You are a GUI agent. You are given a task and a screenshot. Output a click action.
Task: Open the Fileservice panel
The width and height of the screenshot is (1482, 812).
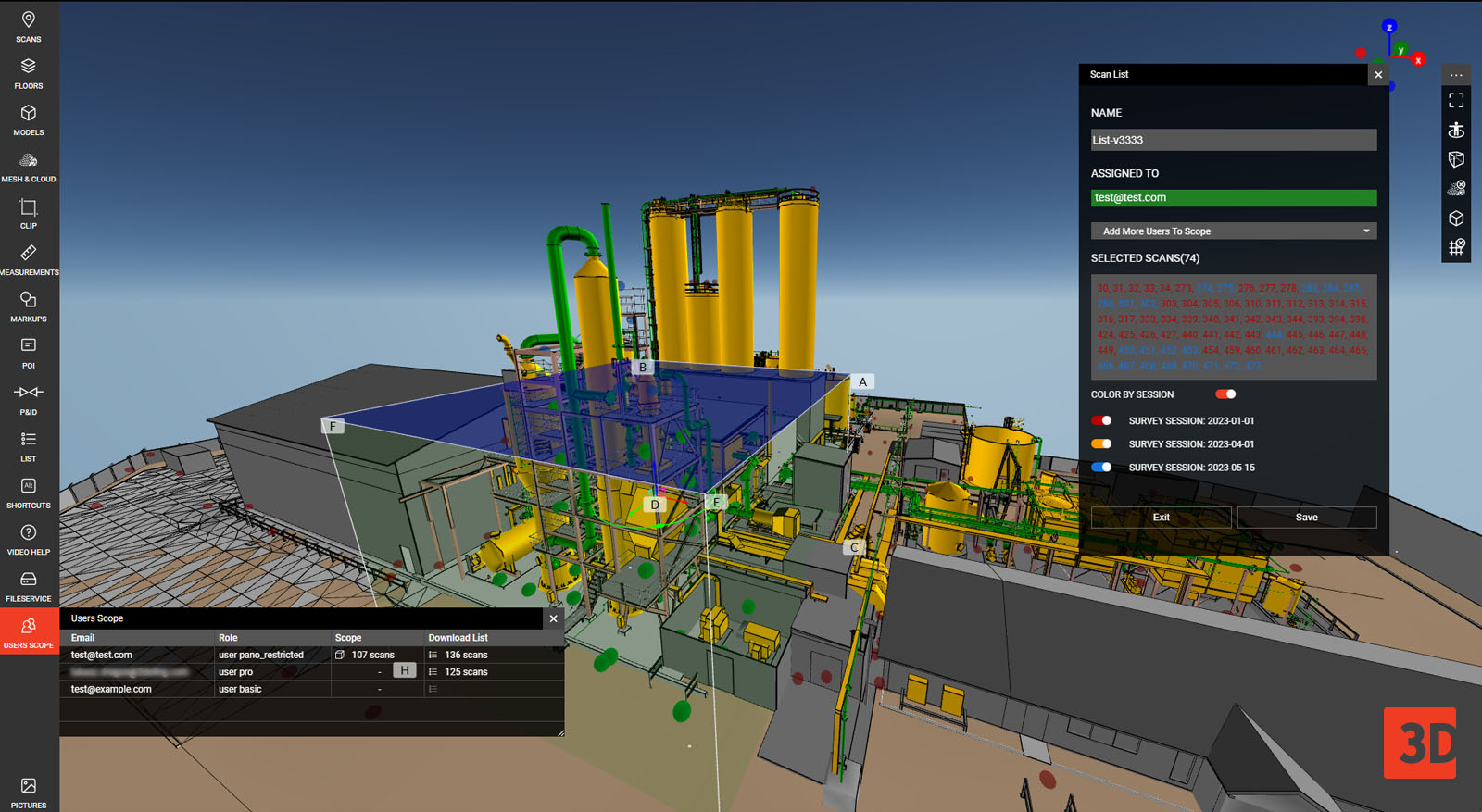tap(29, 585)
